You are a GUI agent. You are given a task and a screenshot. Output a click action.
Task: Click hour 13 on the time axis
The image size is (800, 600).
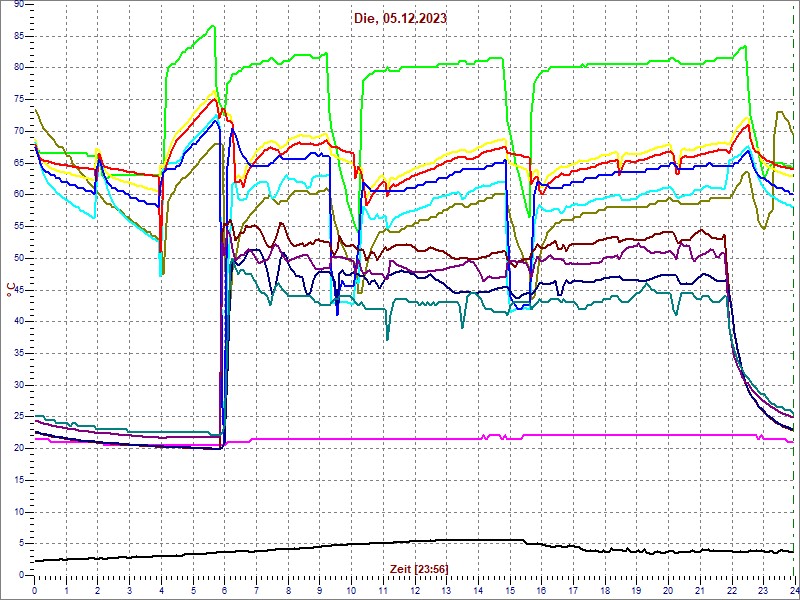[446, 591]
